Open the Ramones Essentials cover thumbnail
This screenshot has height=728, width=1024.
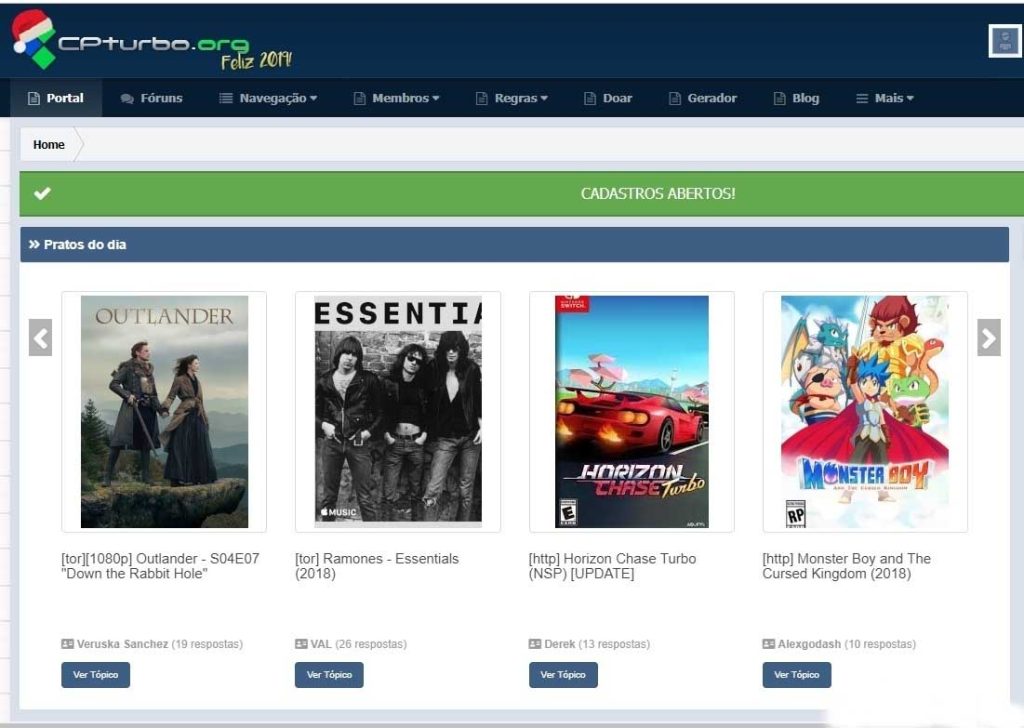[398, 411]
